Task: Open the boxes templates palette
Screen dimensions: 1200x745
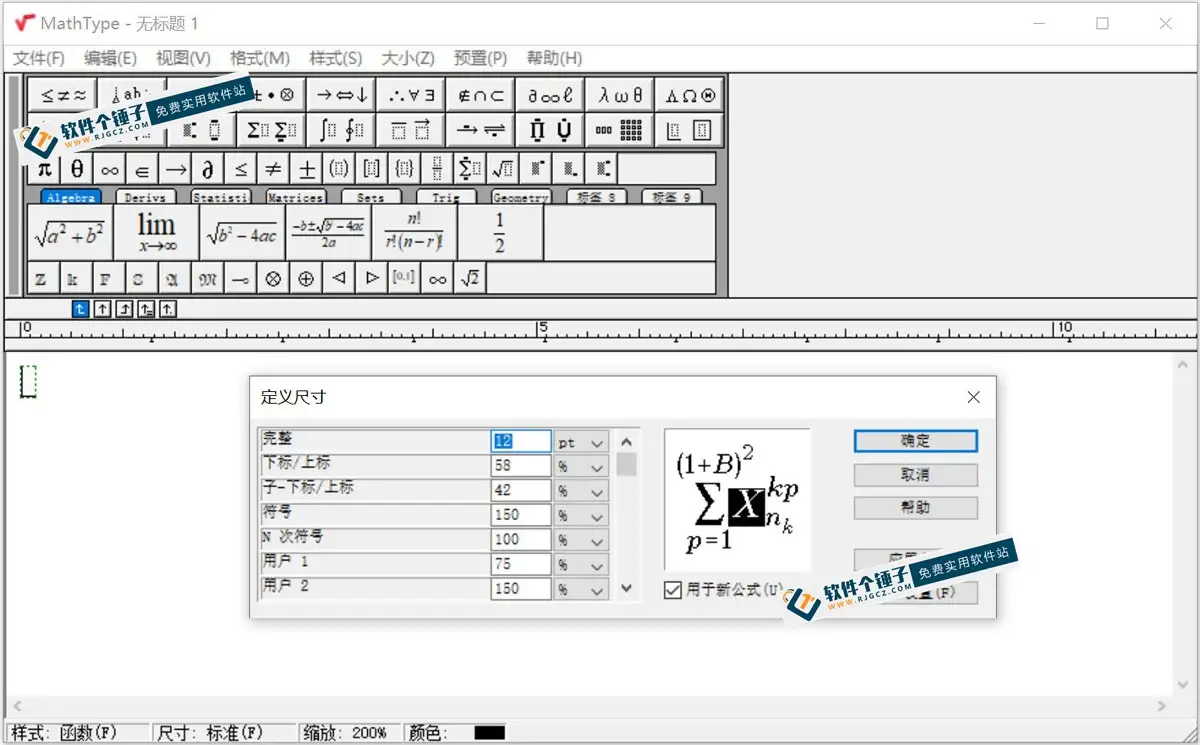Action: point(689,130)
